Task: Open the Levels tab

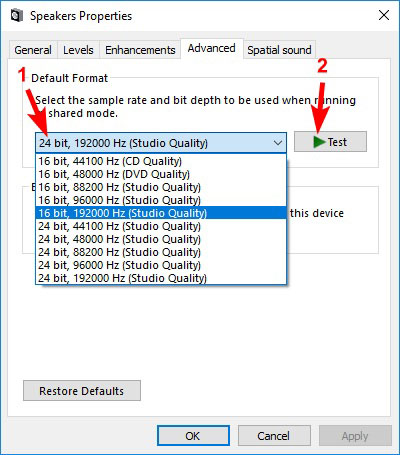Action: click(78, 50)
